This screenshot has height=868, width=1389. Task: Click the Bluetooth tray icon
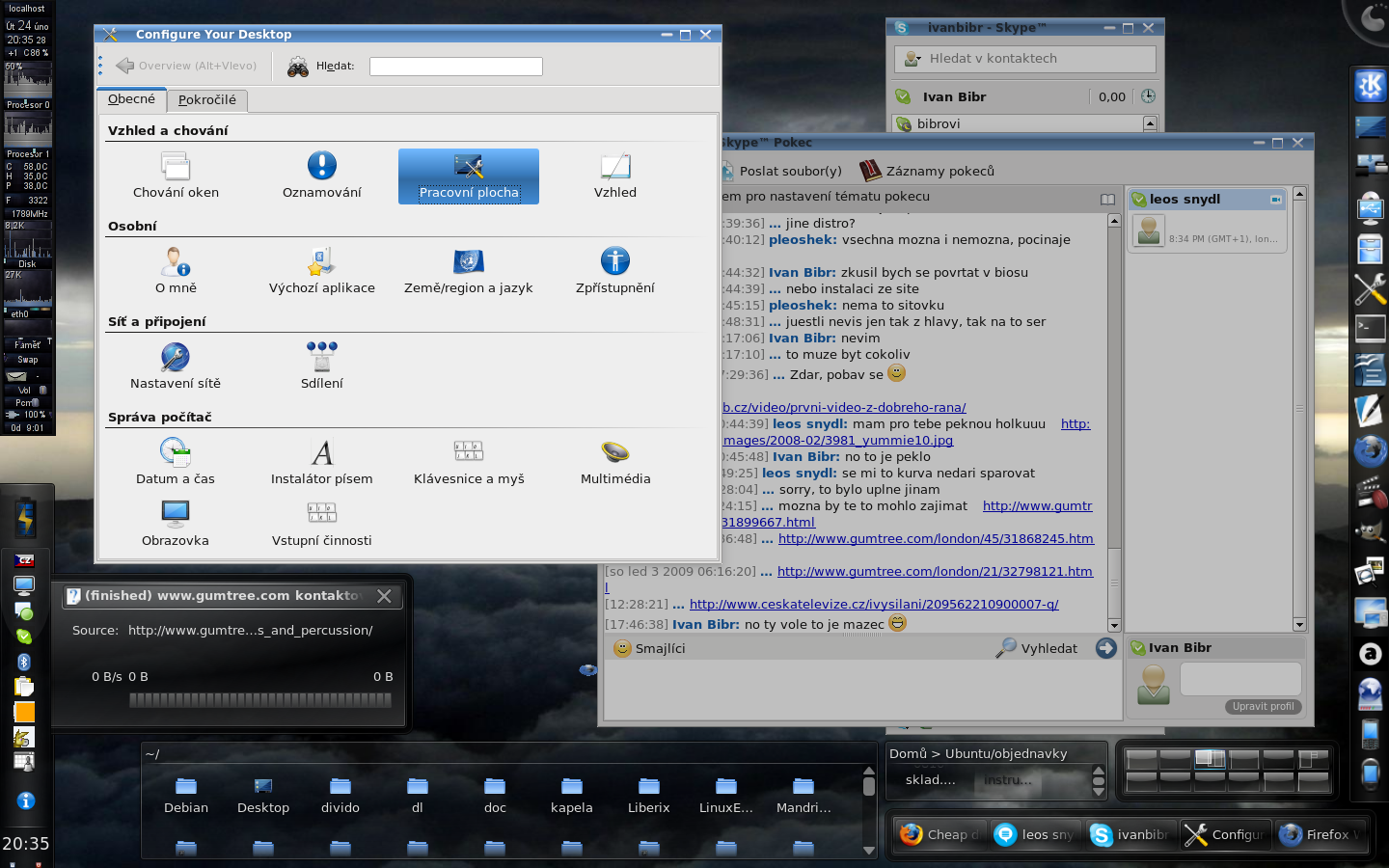click(24, 662)
